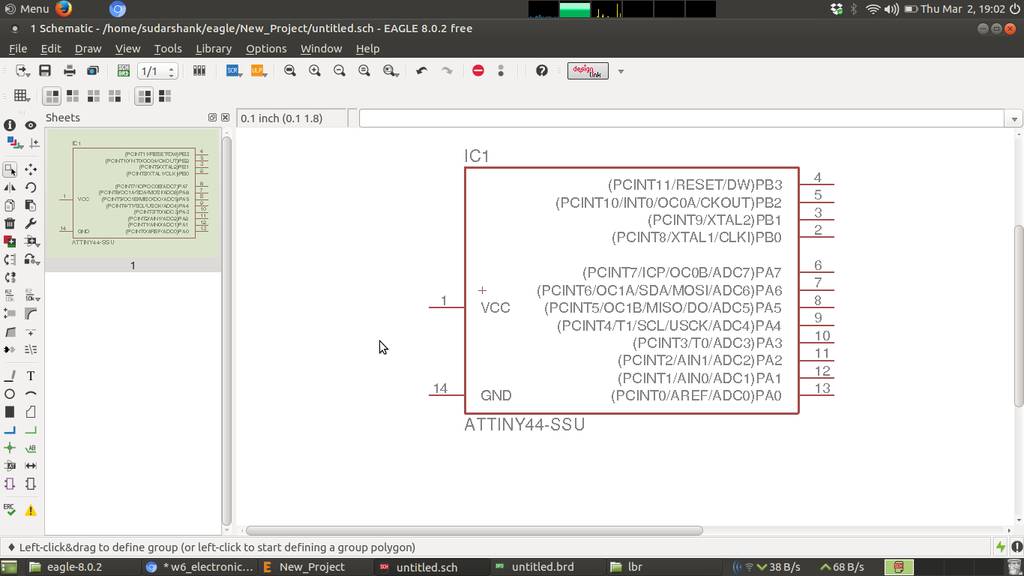Open the Edit menu
Screen dimensions: 1024x576
pyautogui.click(x=50, y=48)
